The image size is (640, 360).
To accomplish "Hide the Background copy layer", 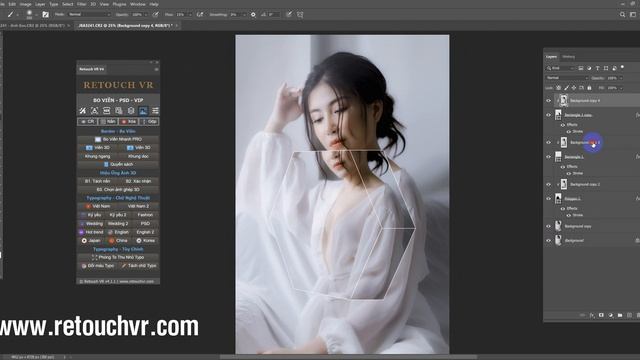I will (549, 226).
